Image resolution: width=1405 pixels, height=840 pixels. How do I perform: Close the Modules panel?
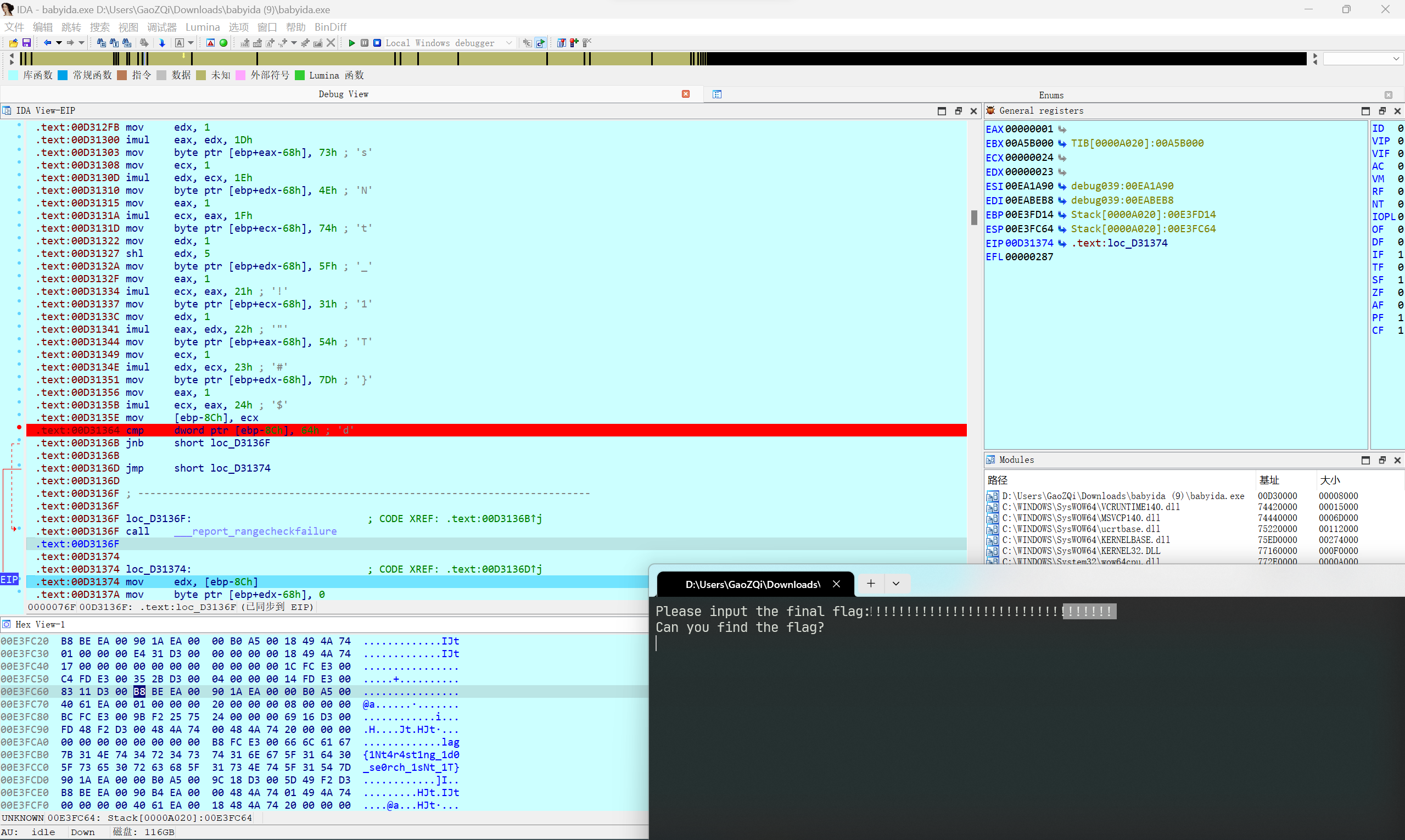(x=1397, y=460)
